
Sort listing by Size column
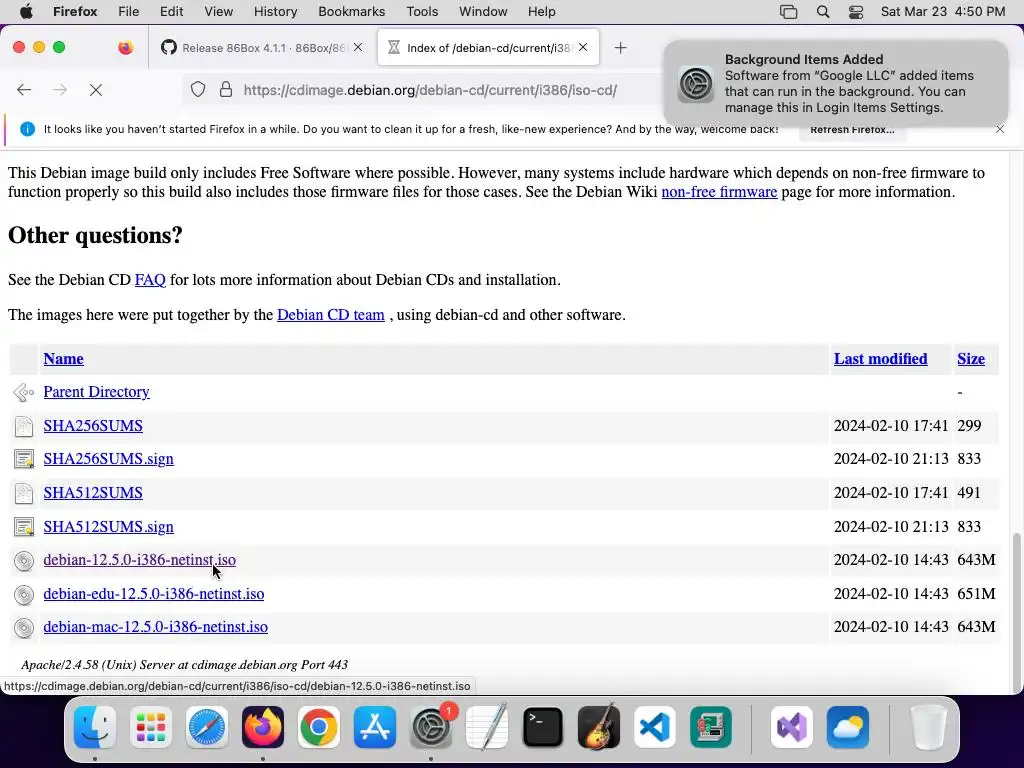point(971,359)
